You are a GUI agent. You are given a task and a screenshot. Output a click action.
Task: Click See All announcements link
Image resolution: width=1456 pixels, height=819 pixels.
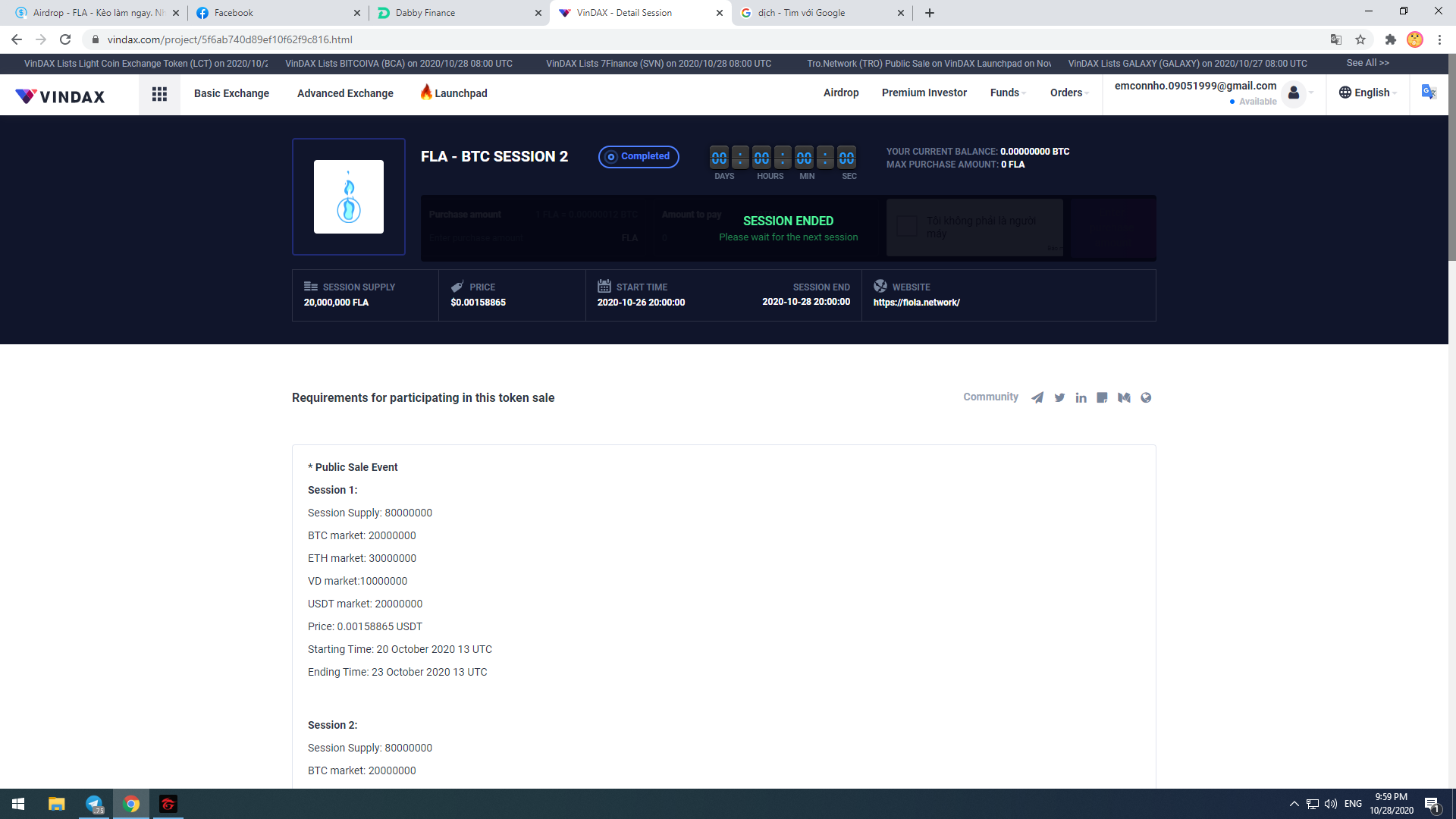point(1367,63)
